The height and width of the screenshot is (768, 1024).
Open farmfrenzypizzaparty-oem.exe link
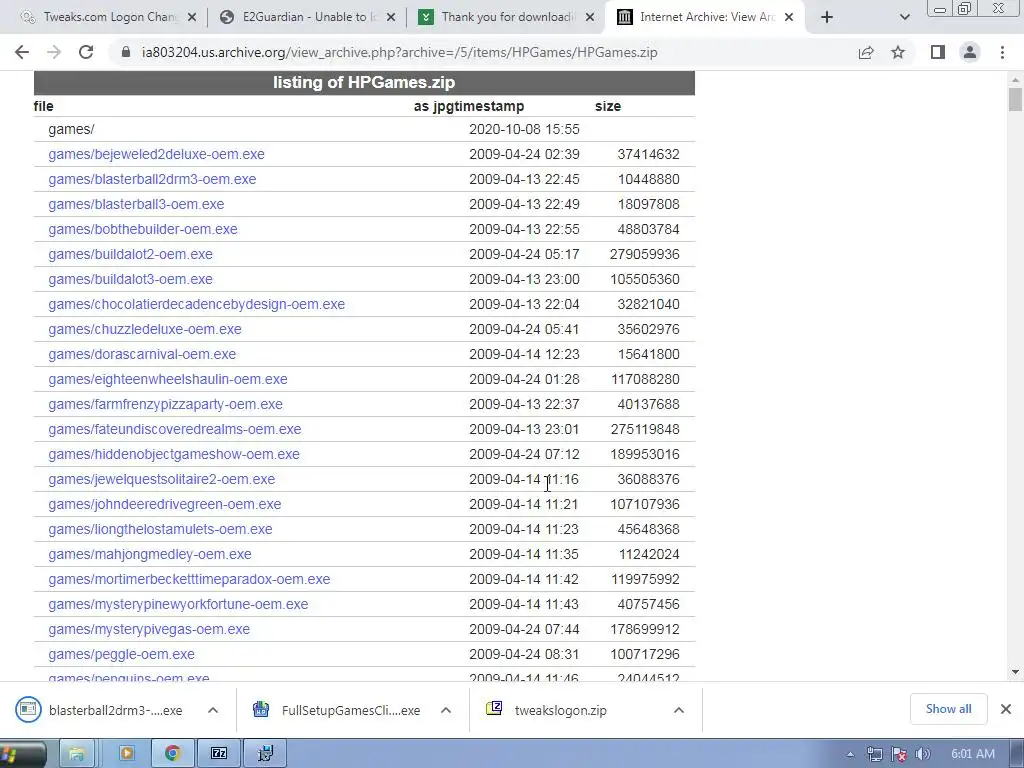165,404
